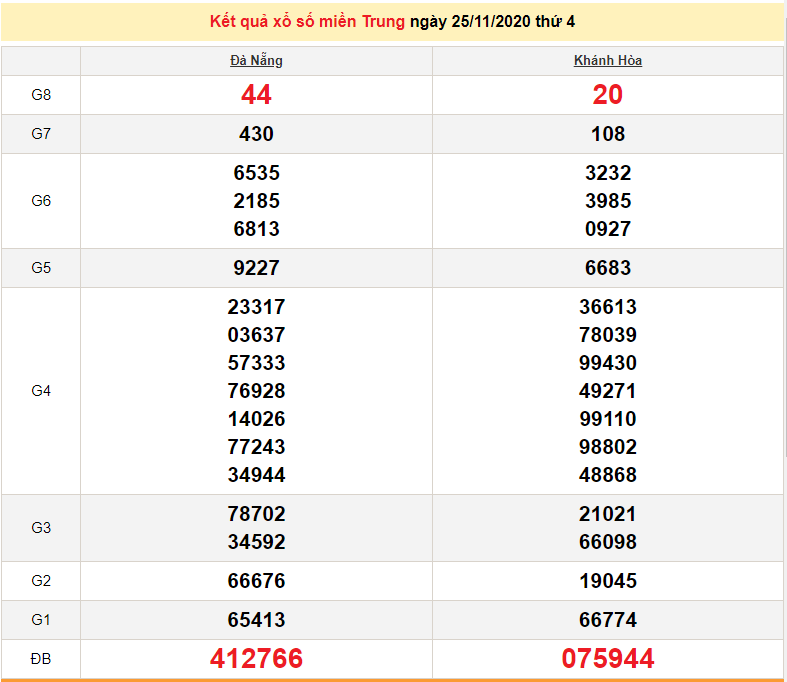Click Khánh Hòa G8 result 20
Image resolution: width=787 pixels, height=682 pixels.
pos(607,95)
